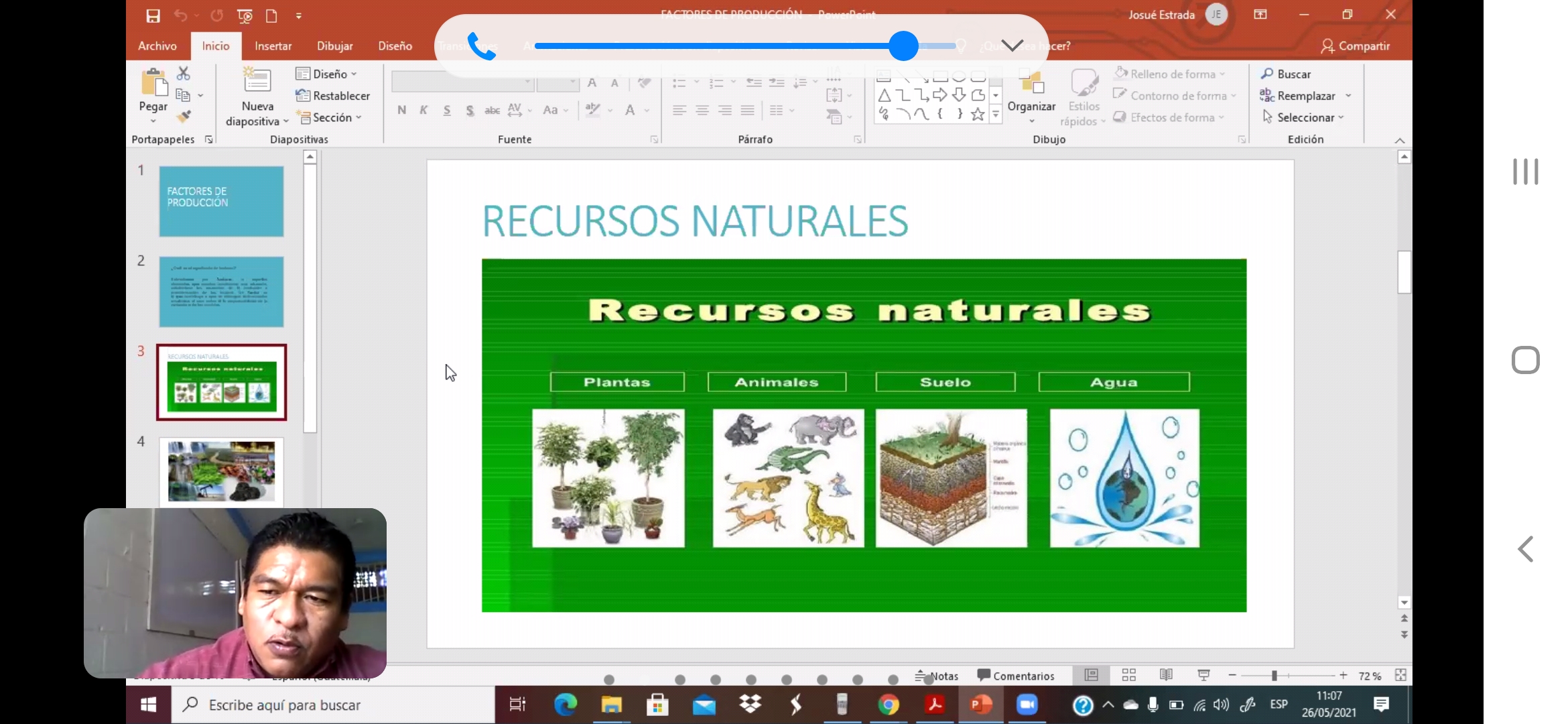Image resolution: width=1568 pixels, height=724 pixels.
Task: Click the blue phone call icon
Action: click(x=481, y=46)
